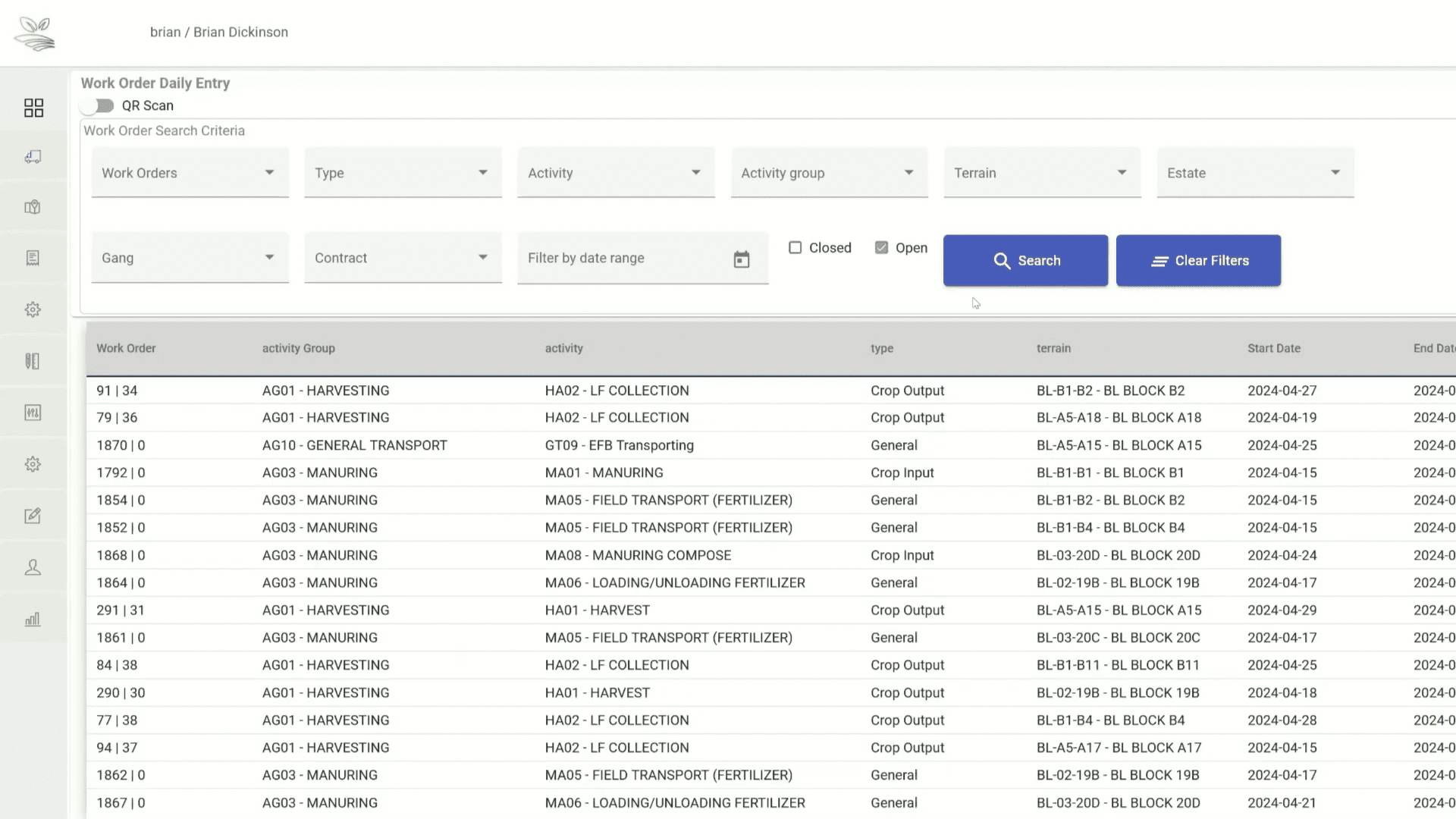Open the bar chart reports sidebar icon
Viewport: 1456px width, 819px height.
point(33,620)
